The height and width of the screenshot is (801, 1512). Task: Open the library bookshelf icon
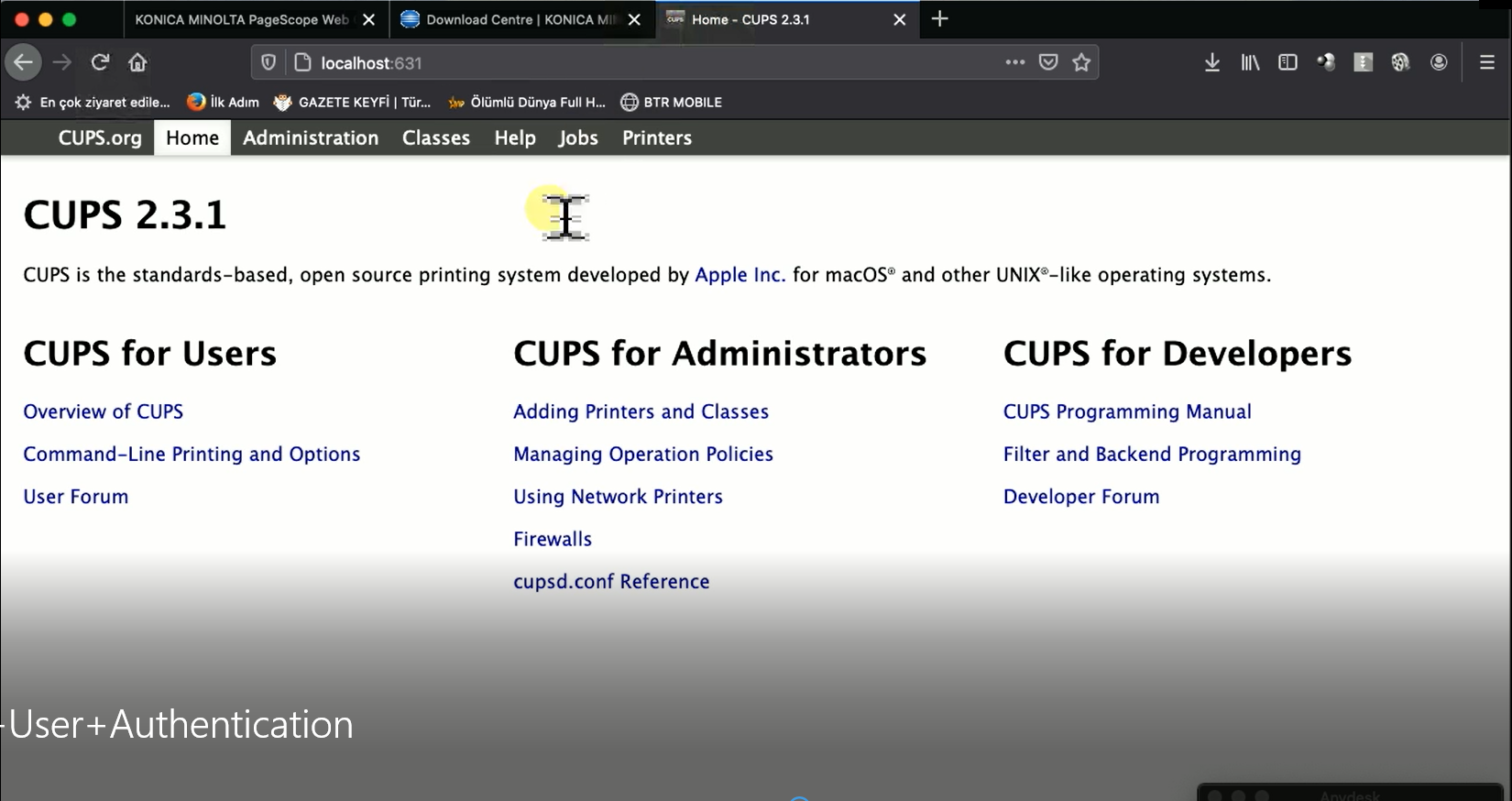point(1250,62)
